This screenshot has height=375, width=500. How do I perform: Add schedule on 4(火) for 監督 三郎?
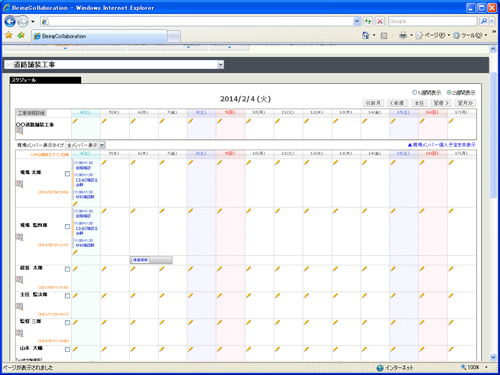click(75, 322)
